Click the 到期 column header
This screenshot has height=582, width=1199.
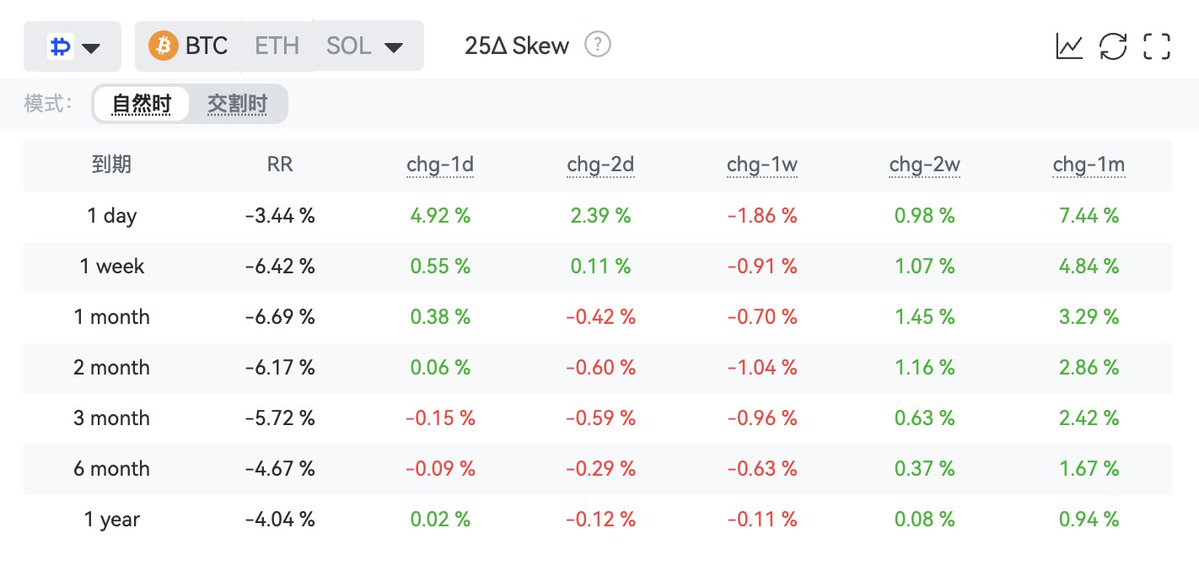112,165
